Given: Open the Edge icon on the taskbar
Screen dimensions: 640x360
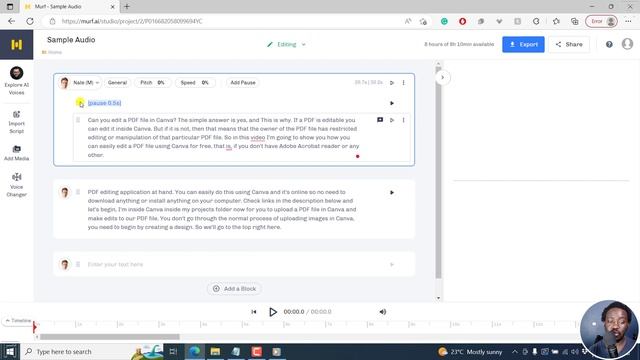Looking at the screenshot, I should pos(195,351).
